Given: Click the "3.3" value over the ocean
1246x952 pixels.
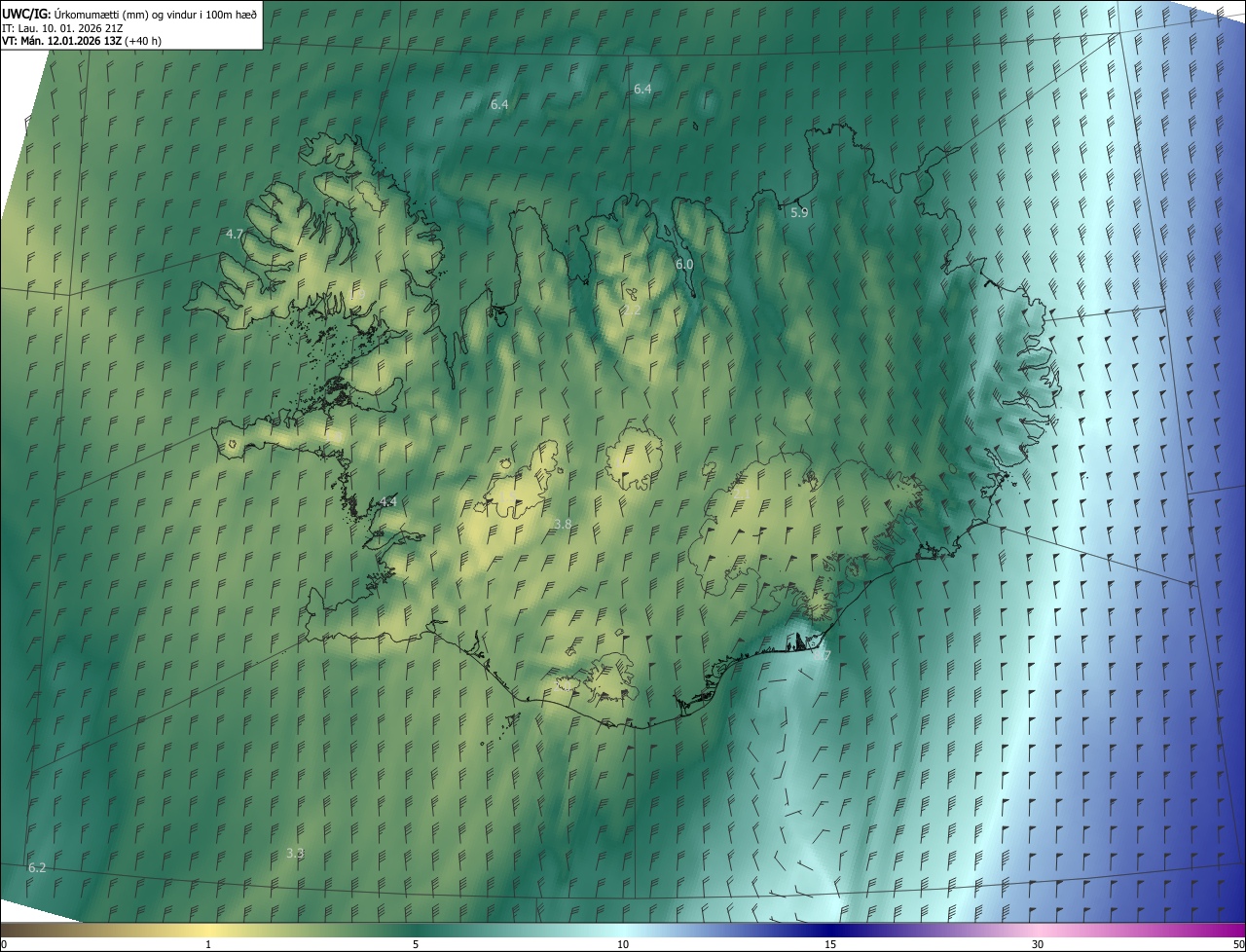Looking at the screenshot, I should tap(295, 854).
